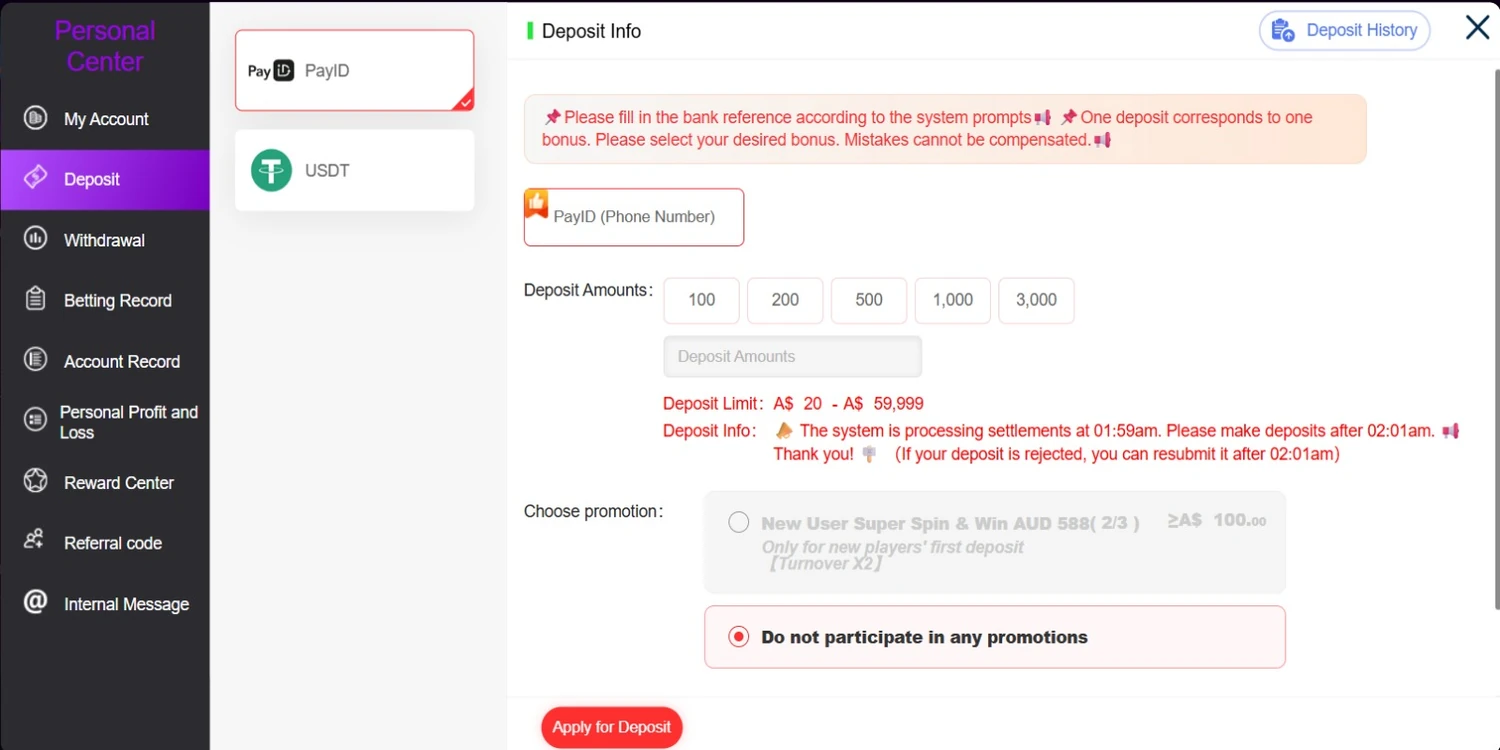Click the Internal Message @ icon
The width and height of the screenshot is (1500, 750).
[36, 602]
